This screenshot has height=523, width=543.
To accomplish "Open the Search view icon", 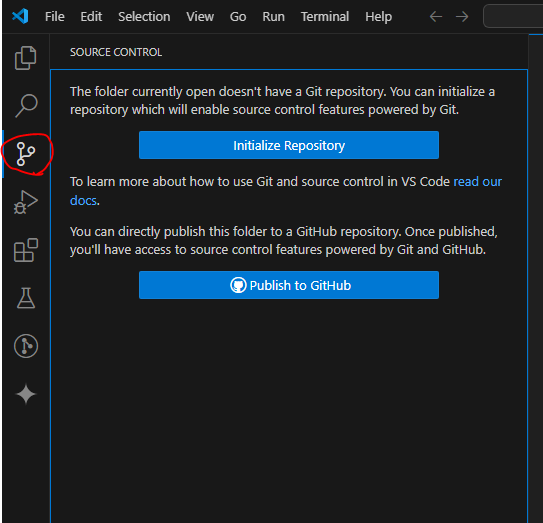I will click(x=26, y=106).
